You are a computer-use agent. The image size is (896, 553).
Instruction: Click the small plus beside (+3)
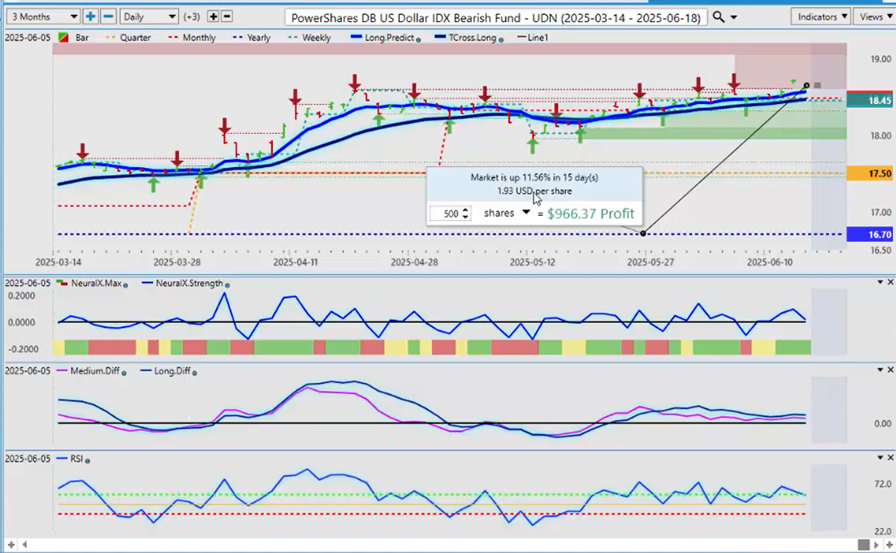pyautogui.click(x=213, y=17)
